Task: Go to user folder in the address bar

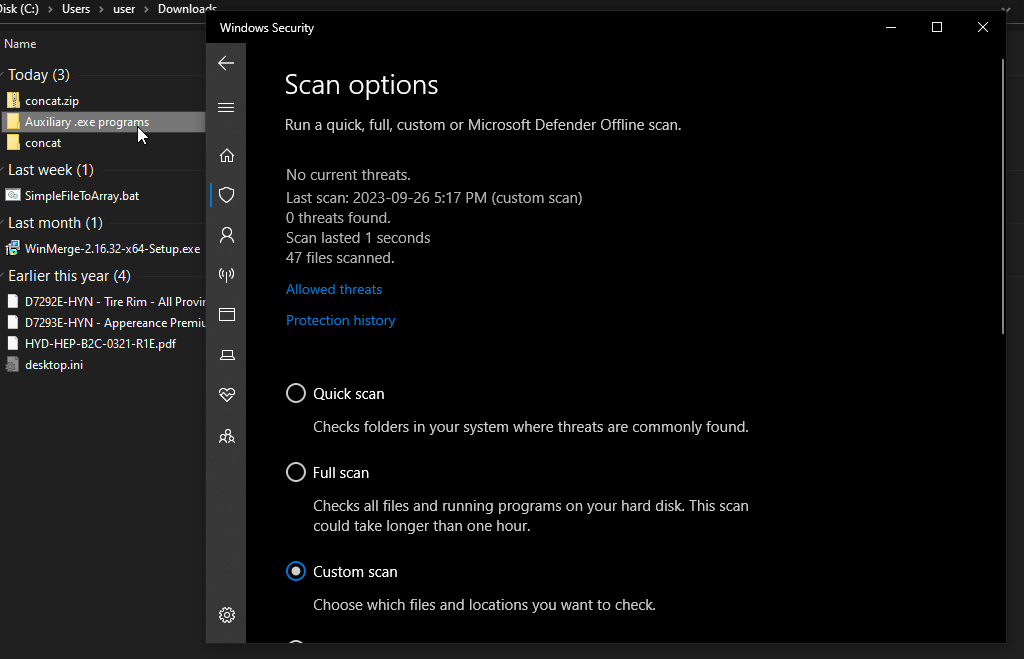Action: pos(124,9)
